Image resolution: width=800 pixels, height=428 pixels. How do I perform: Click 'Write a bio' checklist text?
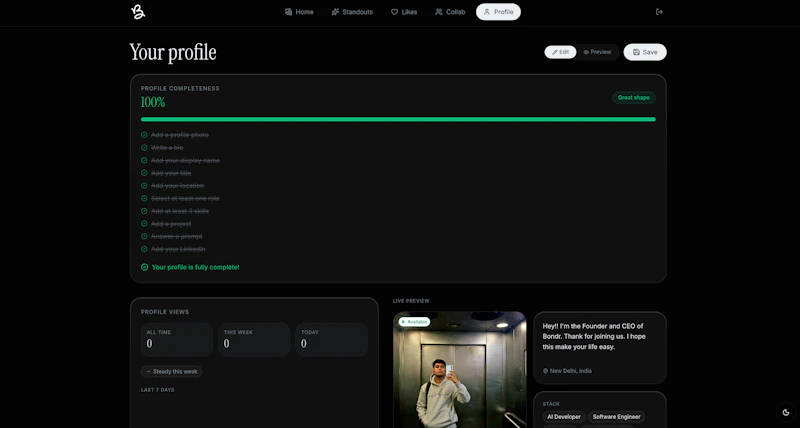[167, 148]
